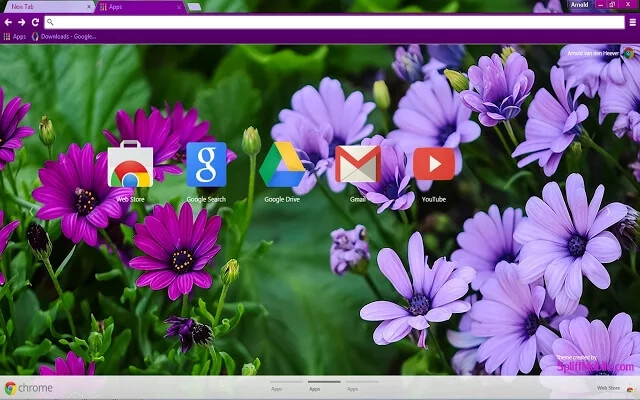Image resolution: width=640 pixels, height=400 pixels.
Task: Select the Apps browser tab
Action: [141, 7]
